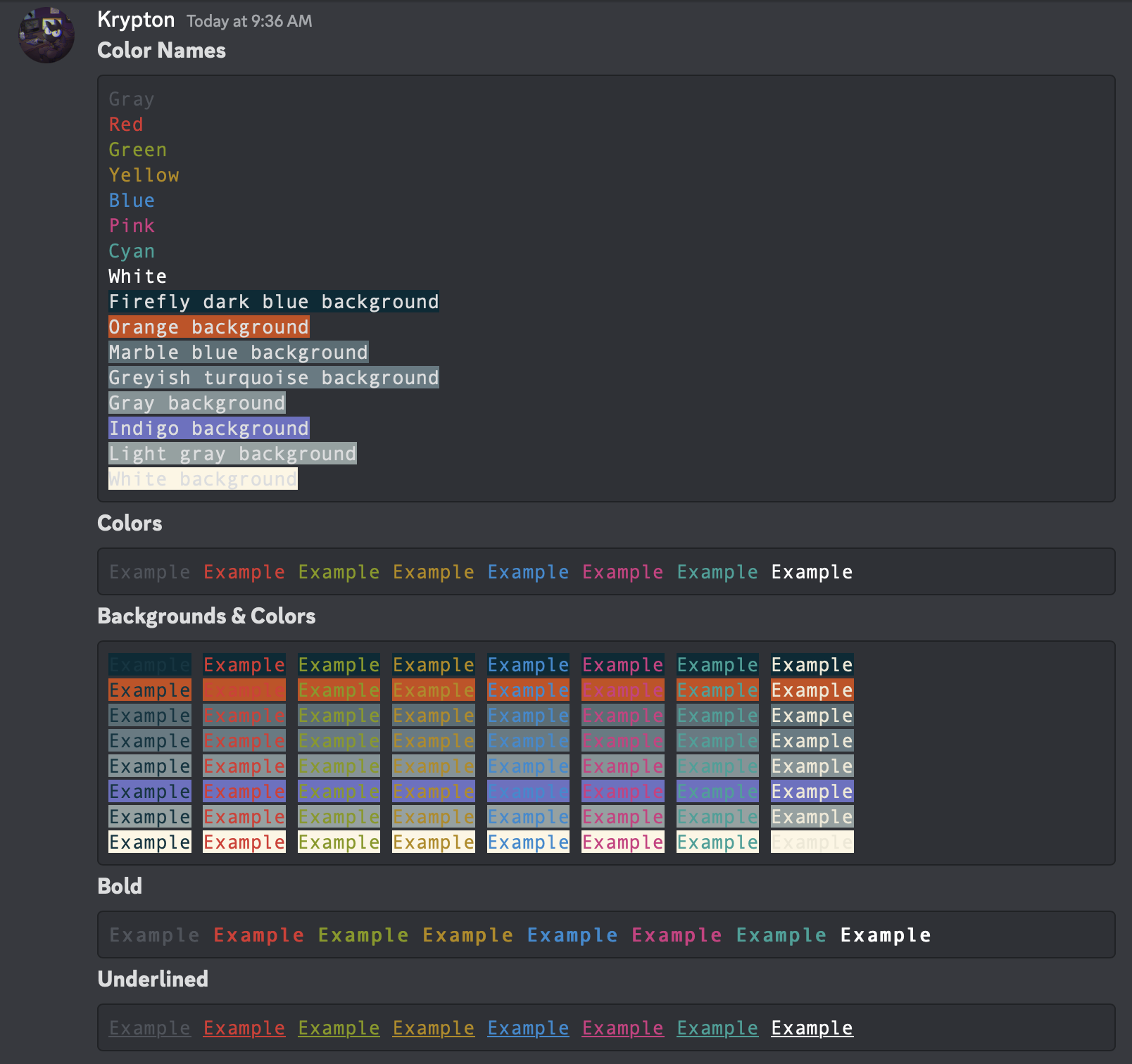This screenshot has height=1064, width=1132.
Task: Select the text 'Yellow' in the list
Action: [144, 175]
